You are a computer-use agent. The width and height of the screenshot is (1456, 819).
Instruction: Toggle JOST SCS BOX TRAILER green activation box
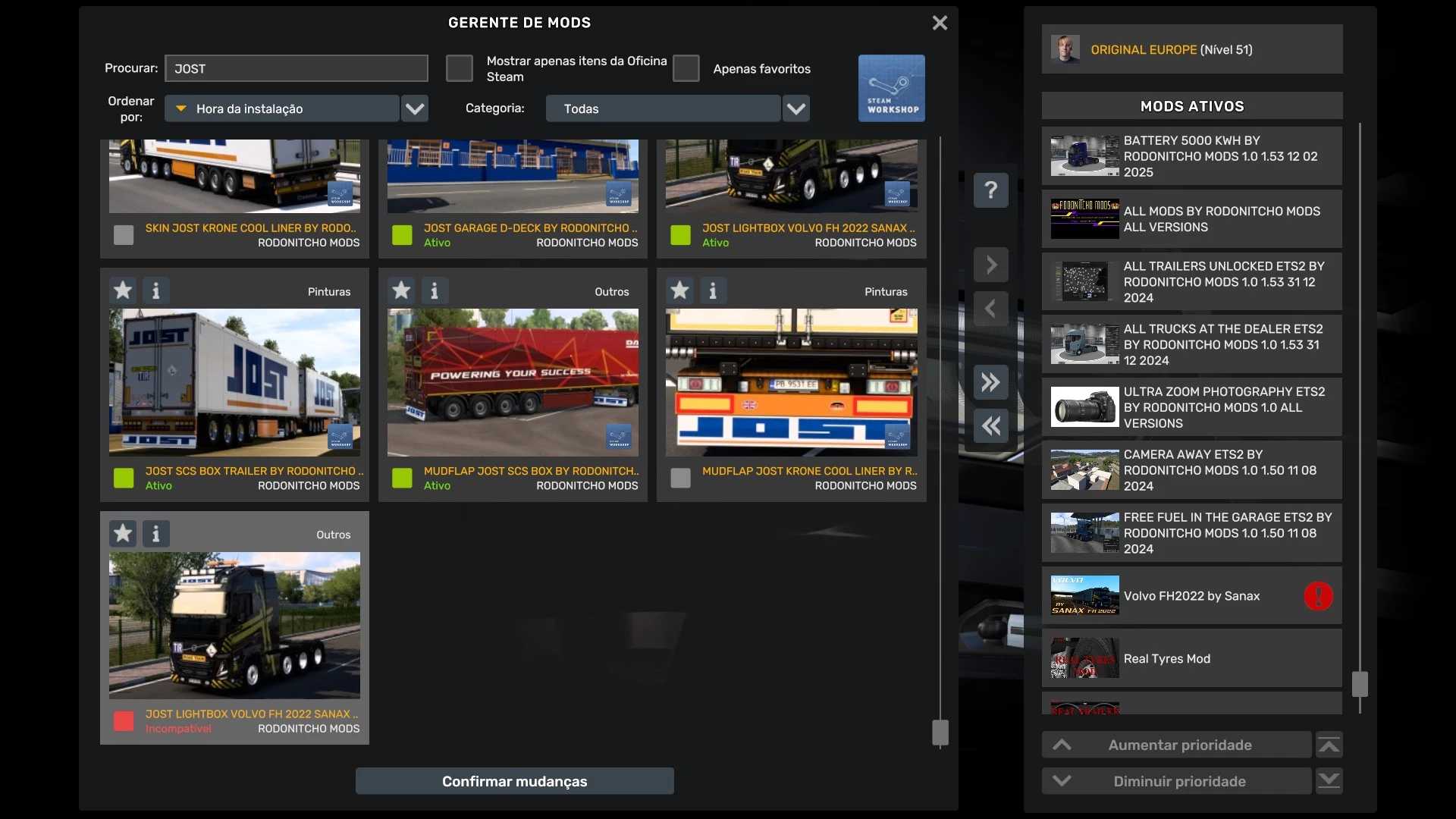pyautogui.click(x=124, y=478)
